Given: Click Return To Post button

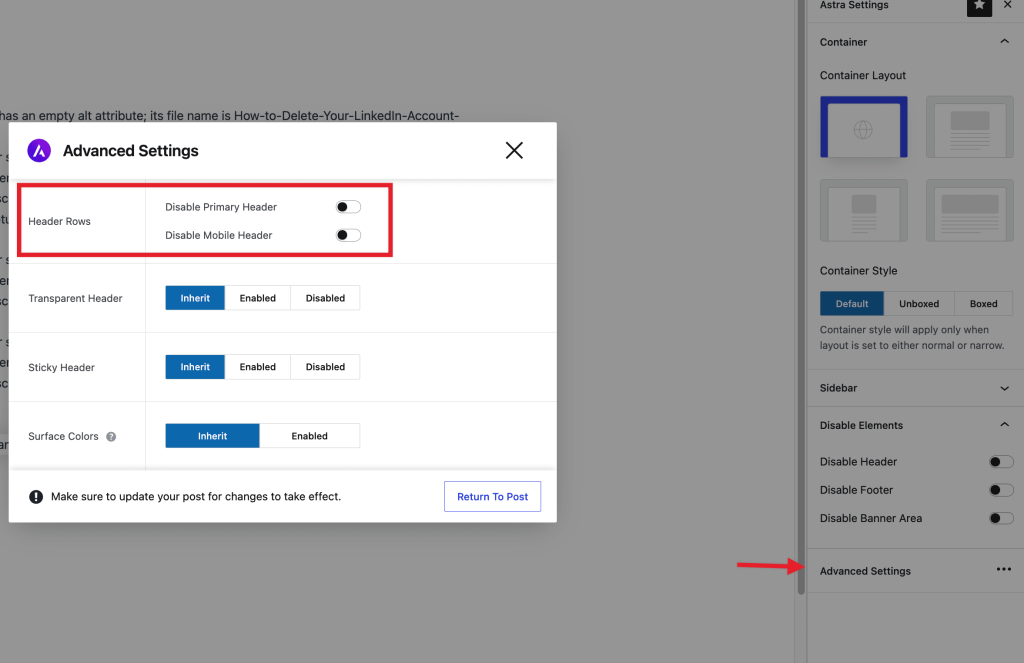Looking at the screenshot, I should click(492, 496).
